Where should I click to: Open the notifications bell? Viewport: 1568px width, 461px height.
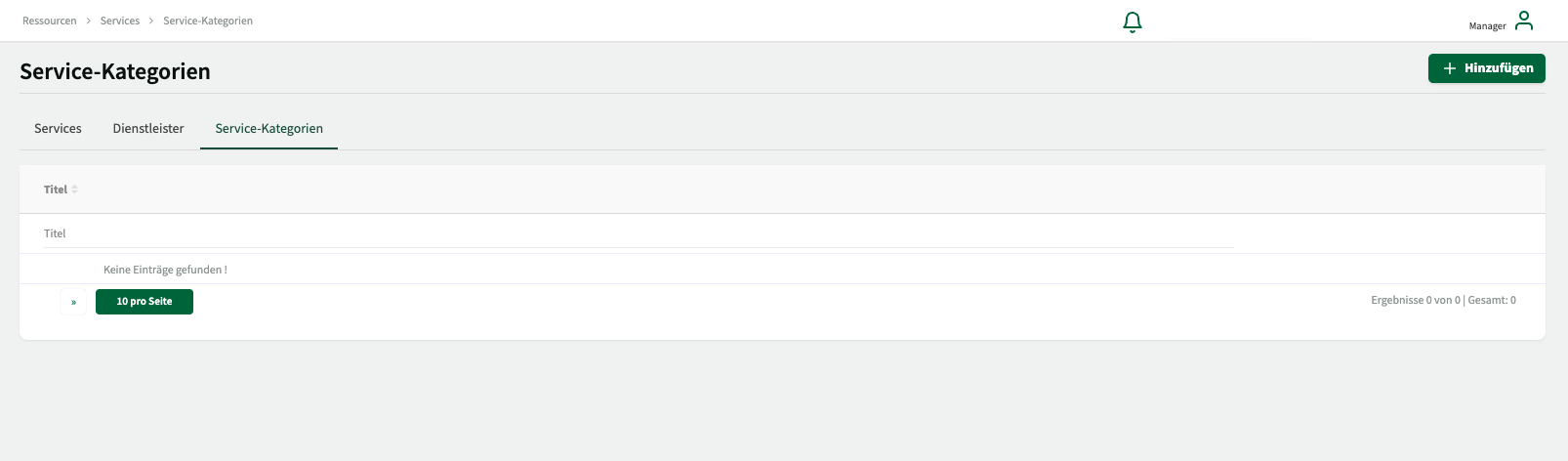coord(1133,21)
